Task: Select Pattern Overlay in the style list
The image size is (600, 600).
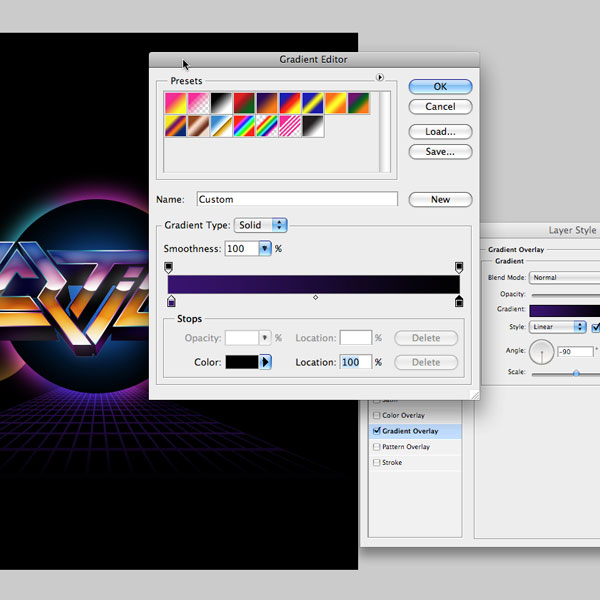Action: pos(406,447)
